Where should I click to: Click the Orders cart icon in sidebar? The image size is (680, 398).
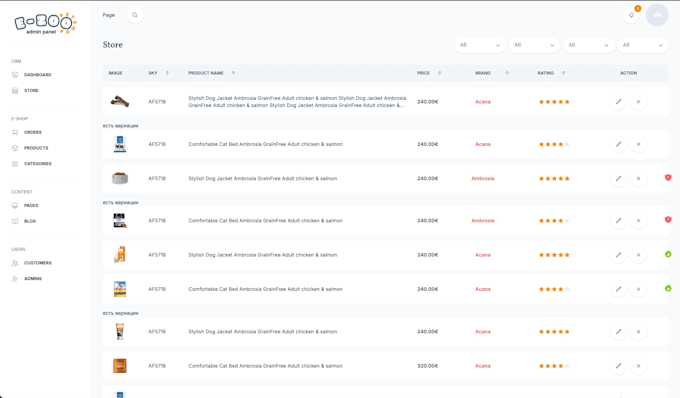15,132
